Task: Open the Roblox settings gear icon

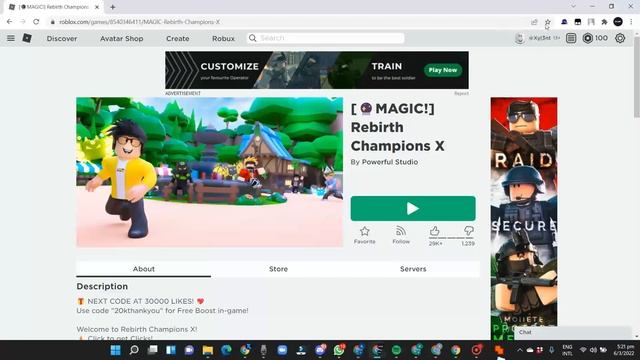Action: click(x=620, y=38)
